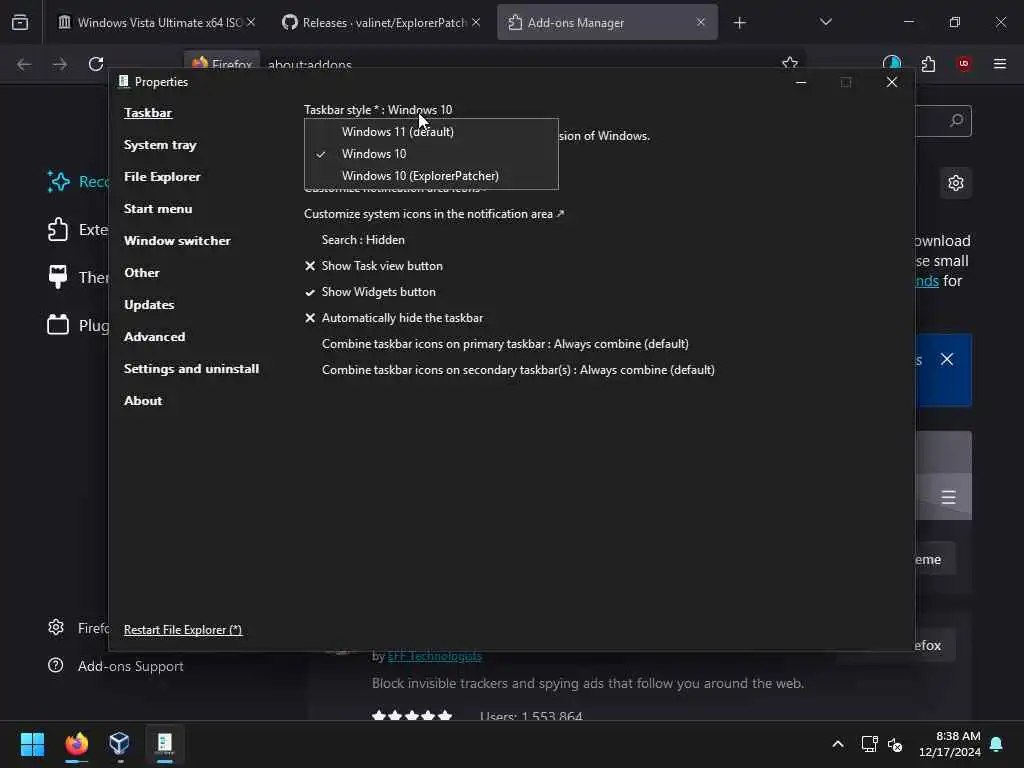
Task: Open the About section
Action: (143, 400)
